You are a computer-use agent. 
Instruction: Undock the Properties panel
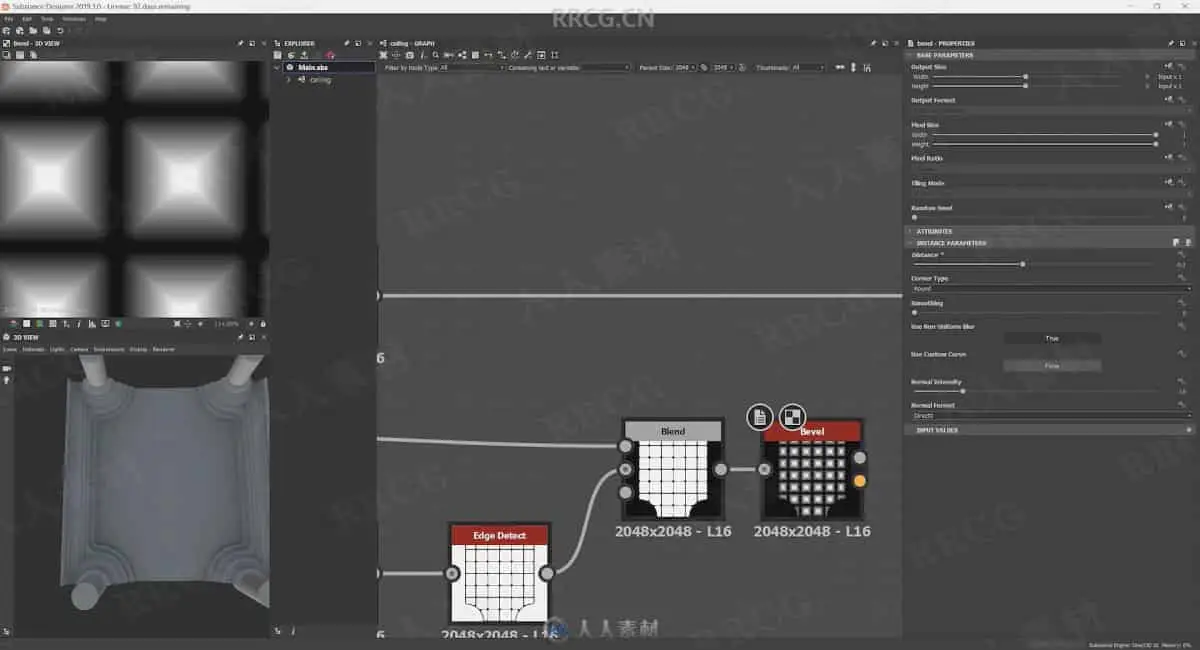pos(1182,43)
